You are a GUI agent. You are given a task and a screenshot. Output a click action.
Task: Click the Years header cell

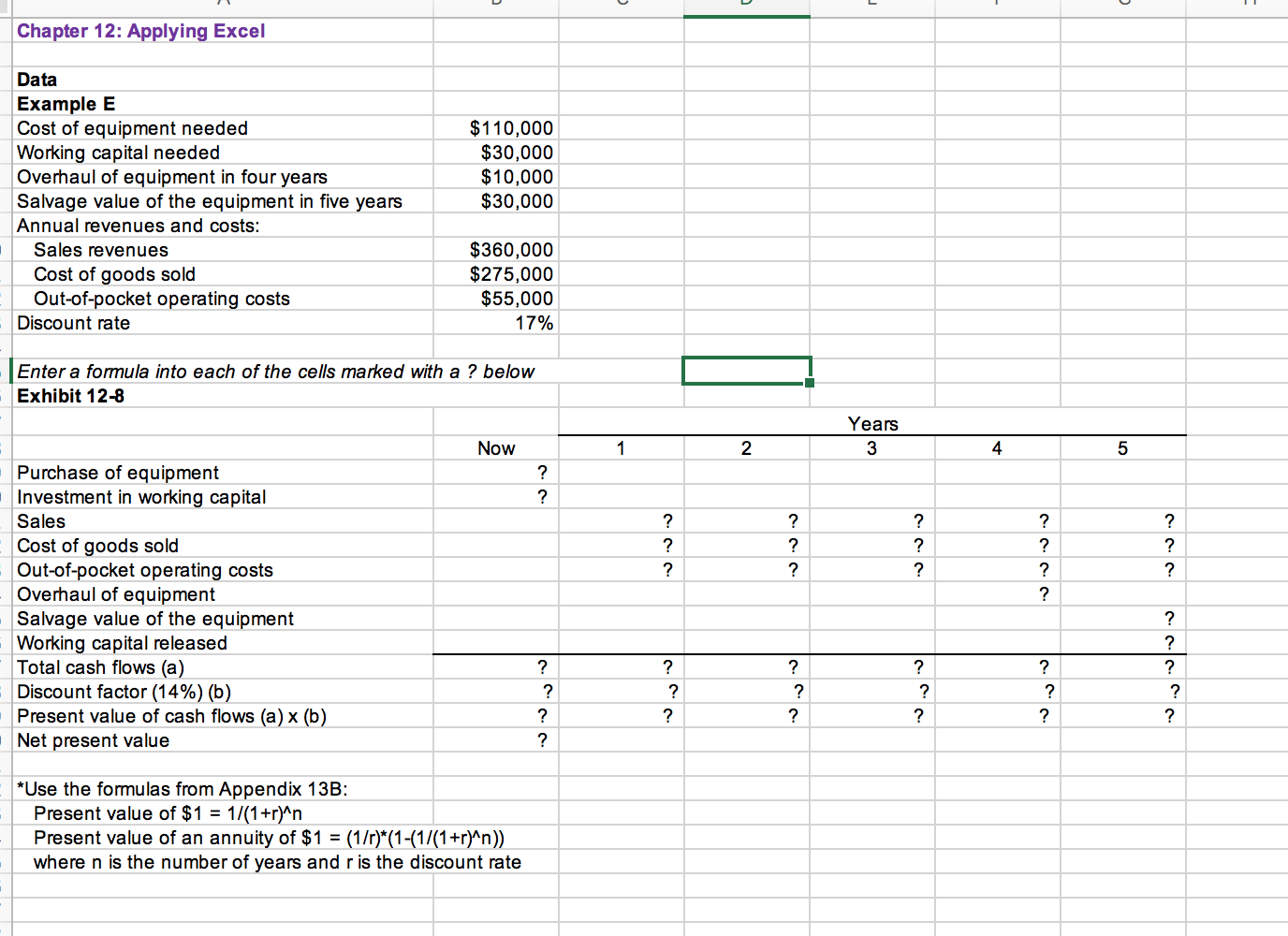click(x=871, y=423)
